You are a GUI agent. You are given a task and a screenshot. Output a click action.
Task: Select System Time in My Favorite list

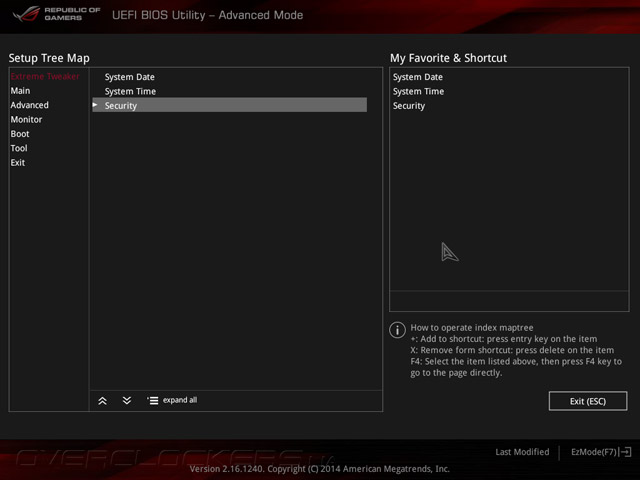[x=418, y=91]
